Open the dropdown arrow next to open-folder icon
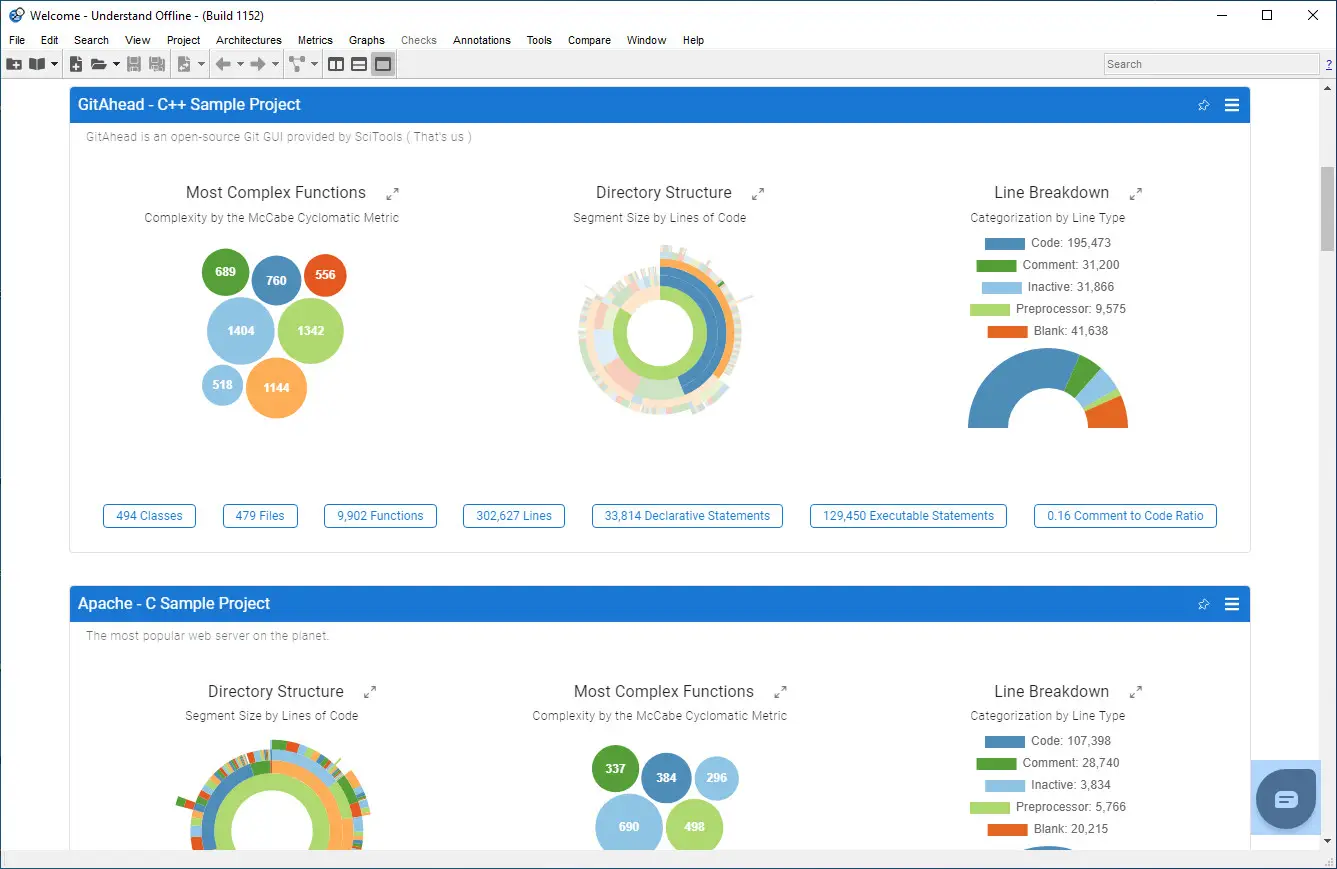Screen dimensions: 1337x869 point(116,64)
